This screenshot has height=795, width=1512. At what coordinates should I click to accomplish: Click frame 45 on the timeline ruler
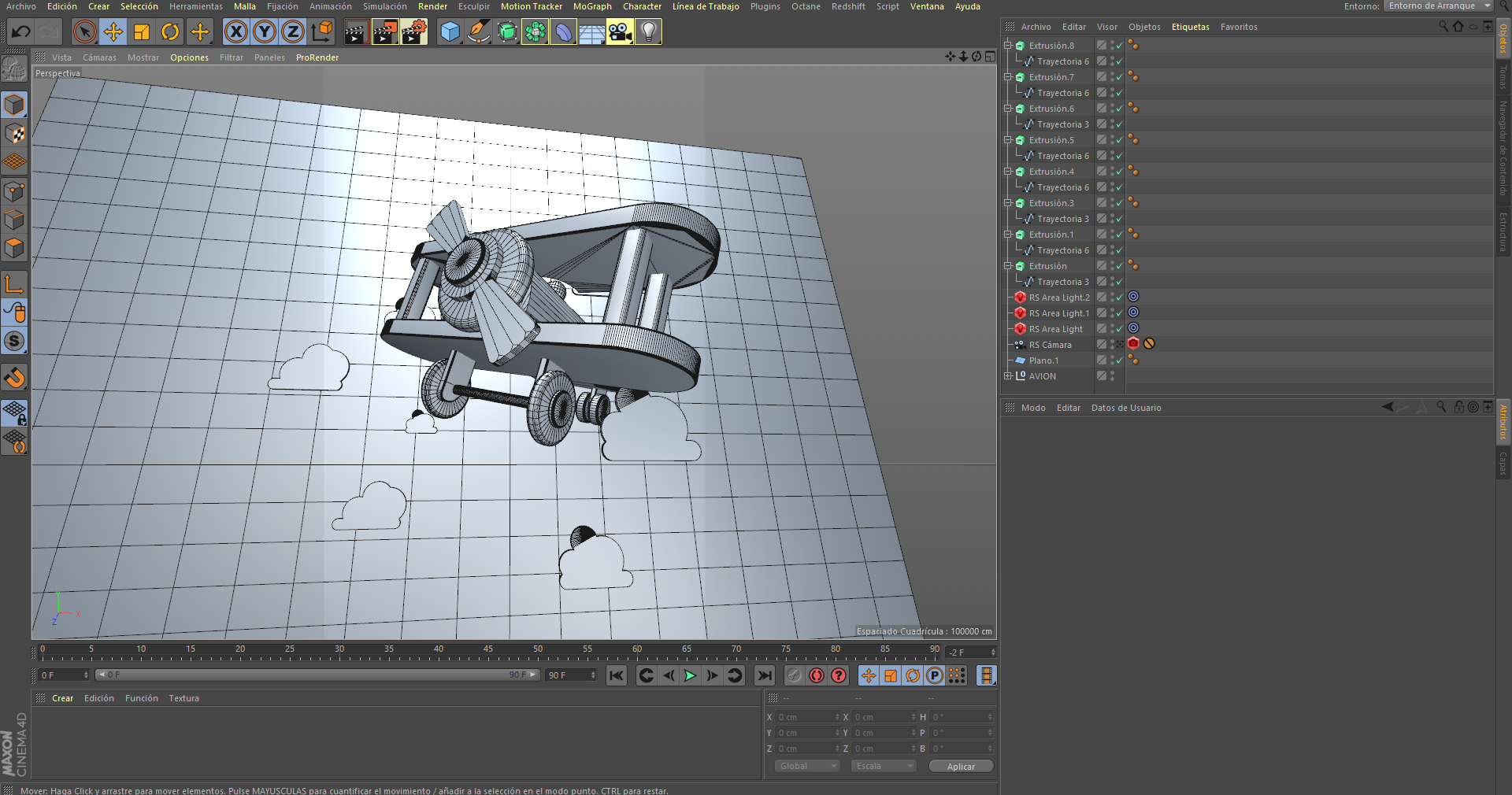pos(488,653)
